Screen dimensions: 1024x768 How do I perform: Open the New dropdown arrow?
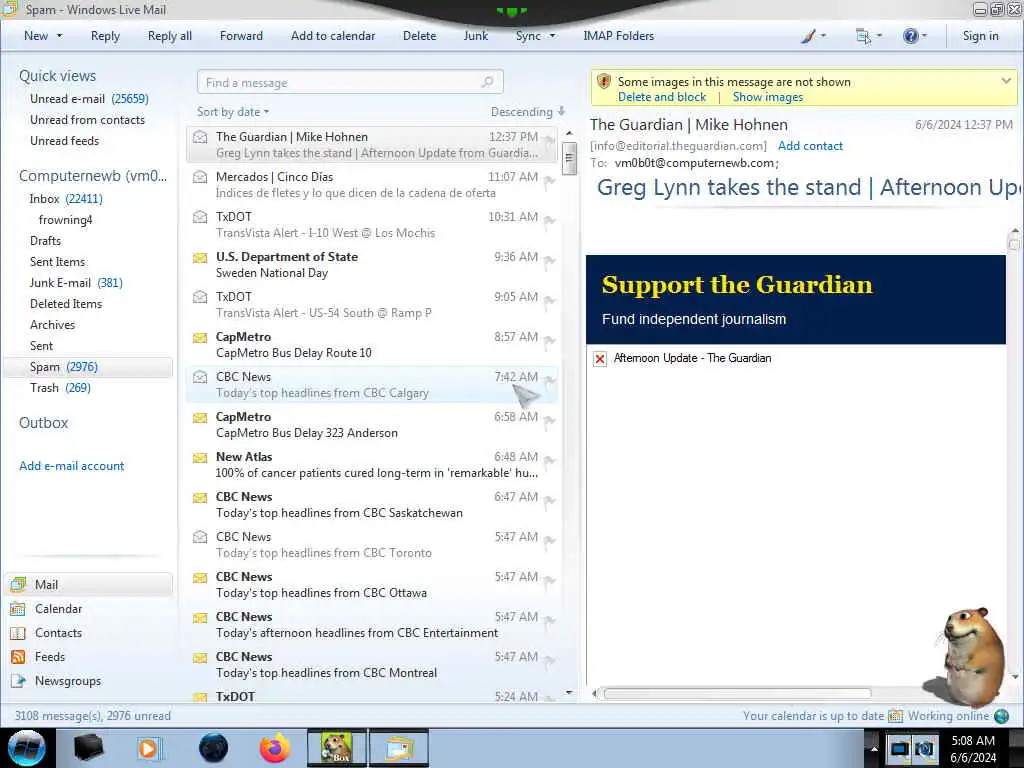click(59, 36)
